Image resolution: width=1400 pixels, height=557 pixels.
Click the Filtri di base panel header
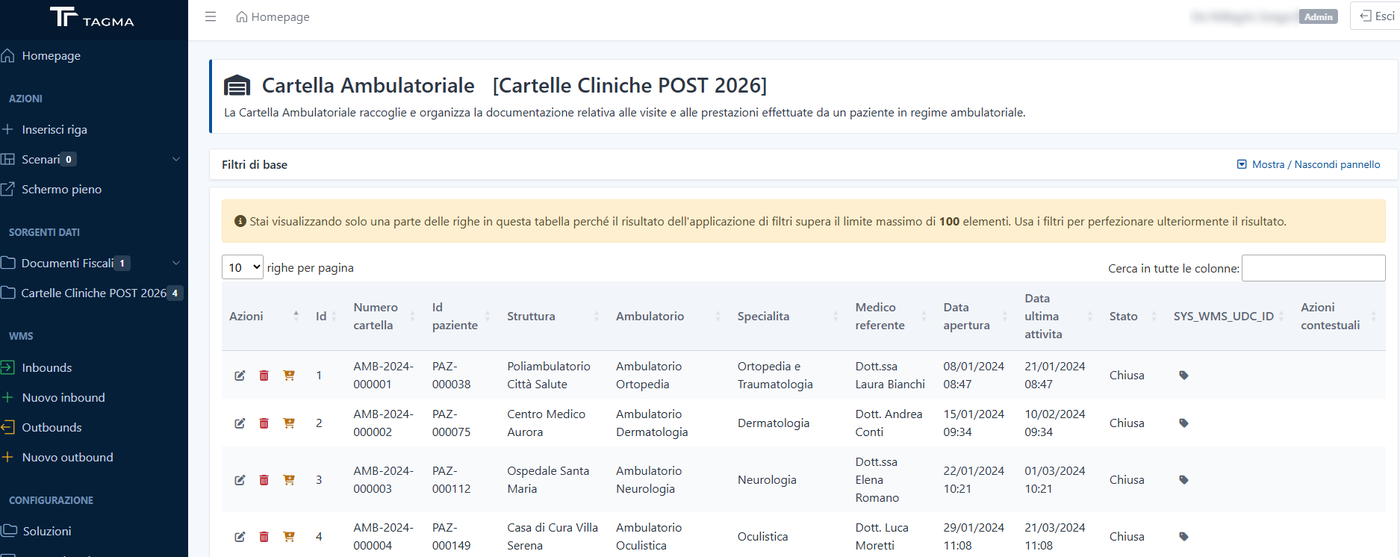point(803,164)
